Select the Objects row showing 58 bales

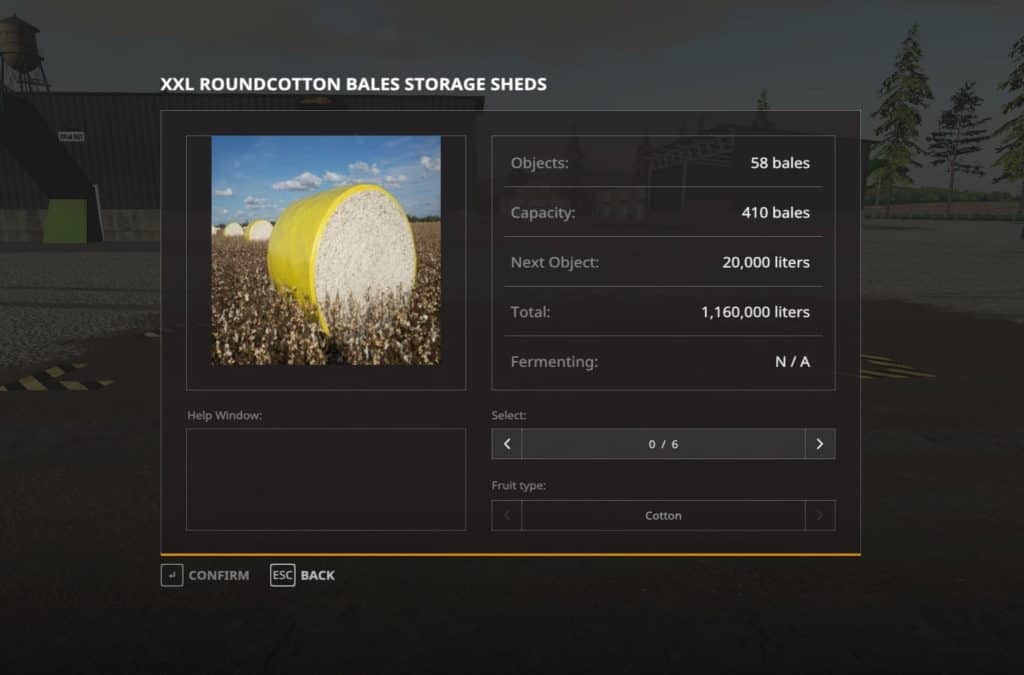(662, 162)
